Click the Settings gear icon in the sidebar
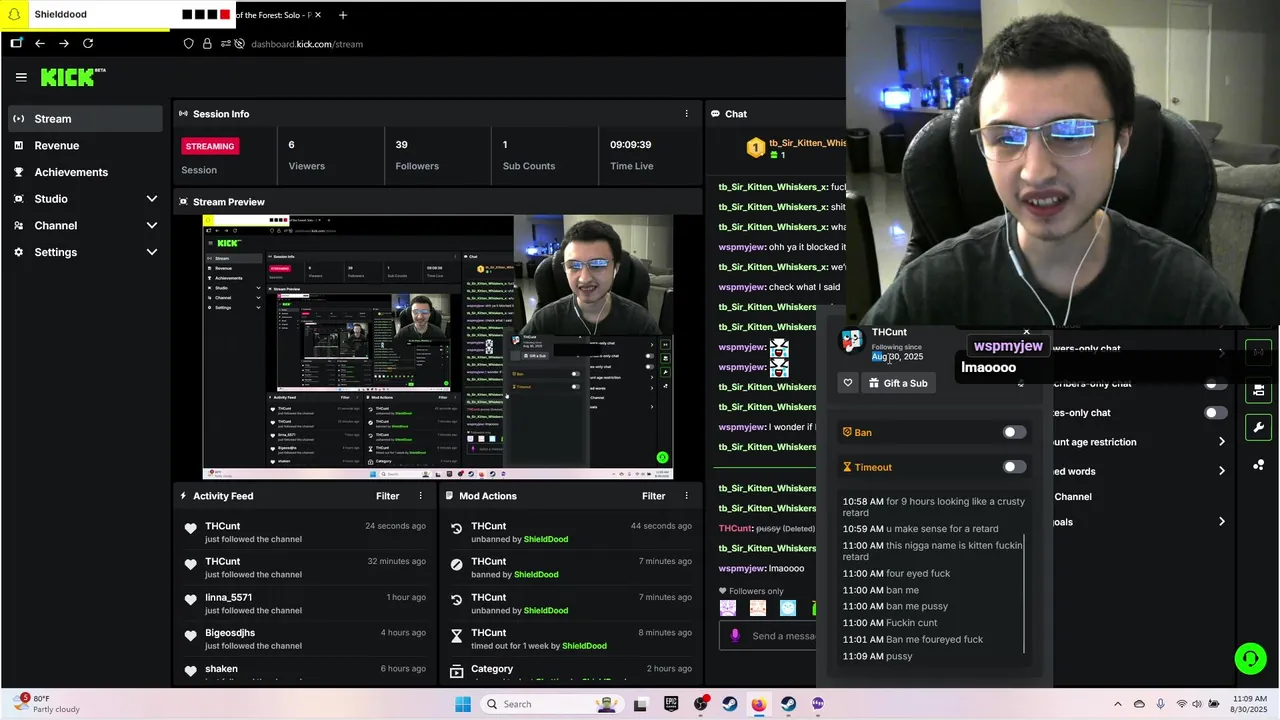Screen dimensions: 1280x720 (x=18, y=252)
